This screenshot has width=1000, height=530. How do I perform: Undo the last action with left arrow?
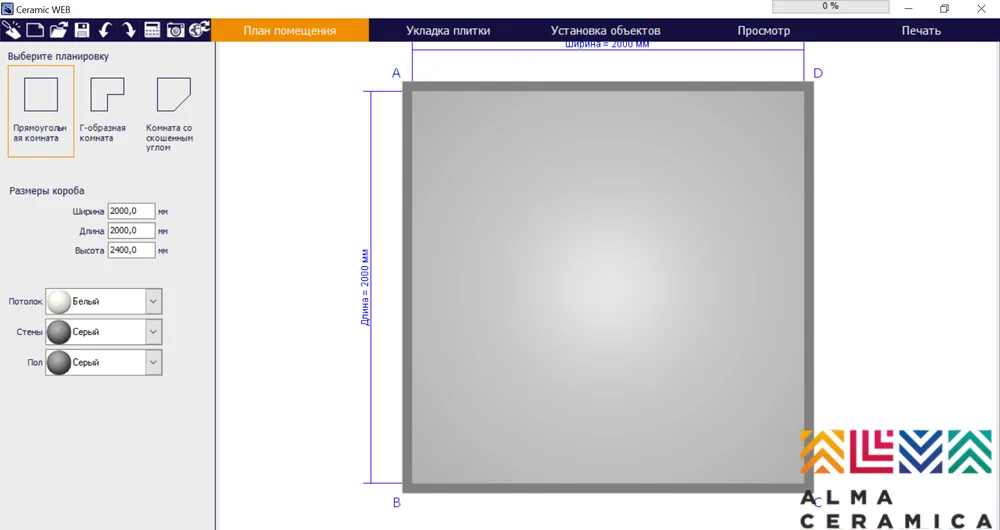pyautogui.click(x=105, y=30)
